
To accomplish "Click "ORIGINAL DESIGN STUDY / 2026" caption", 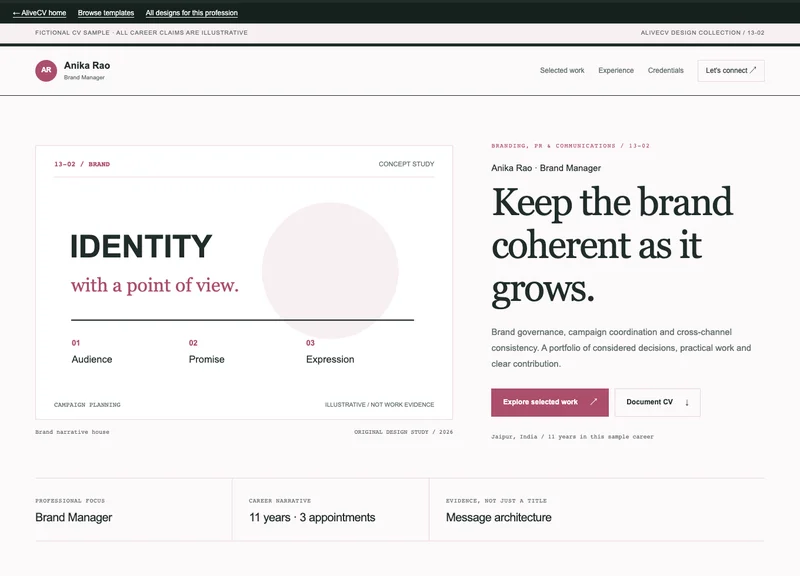I will point(404,432).
